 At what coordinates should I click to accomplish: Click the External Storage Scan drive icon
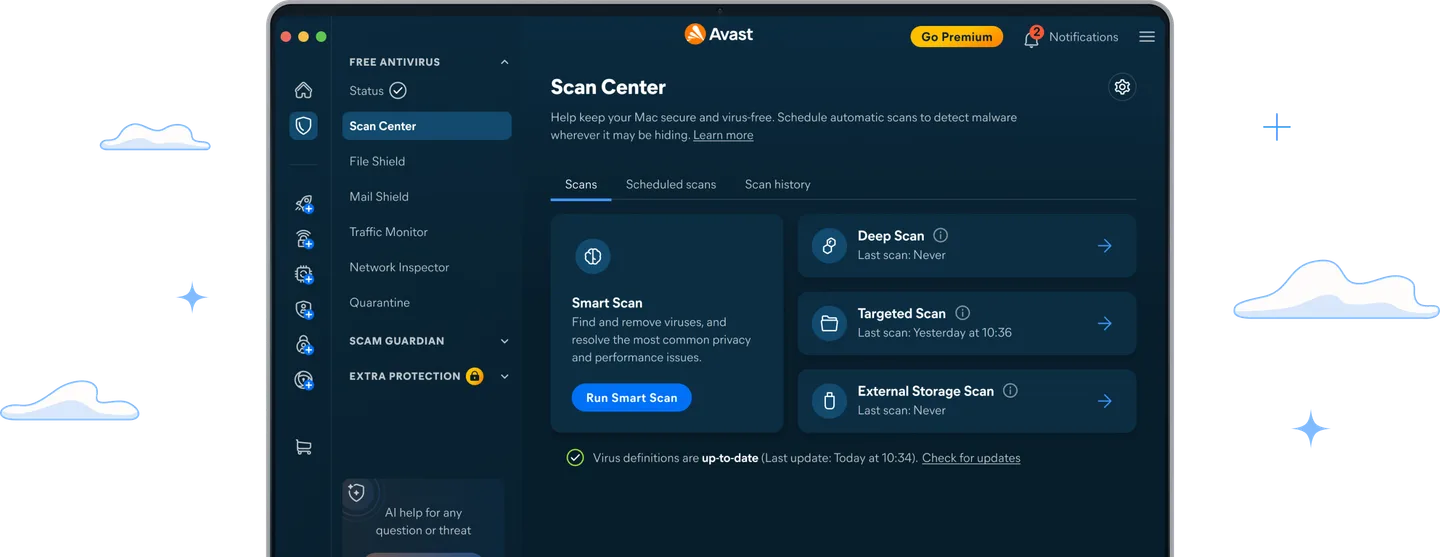pyautogui.click(x=829, y=402)
